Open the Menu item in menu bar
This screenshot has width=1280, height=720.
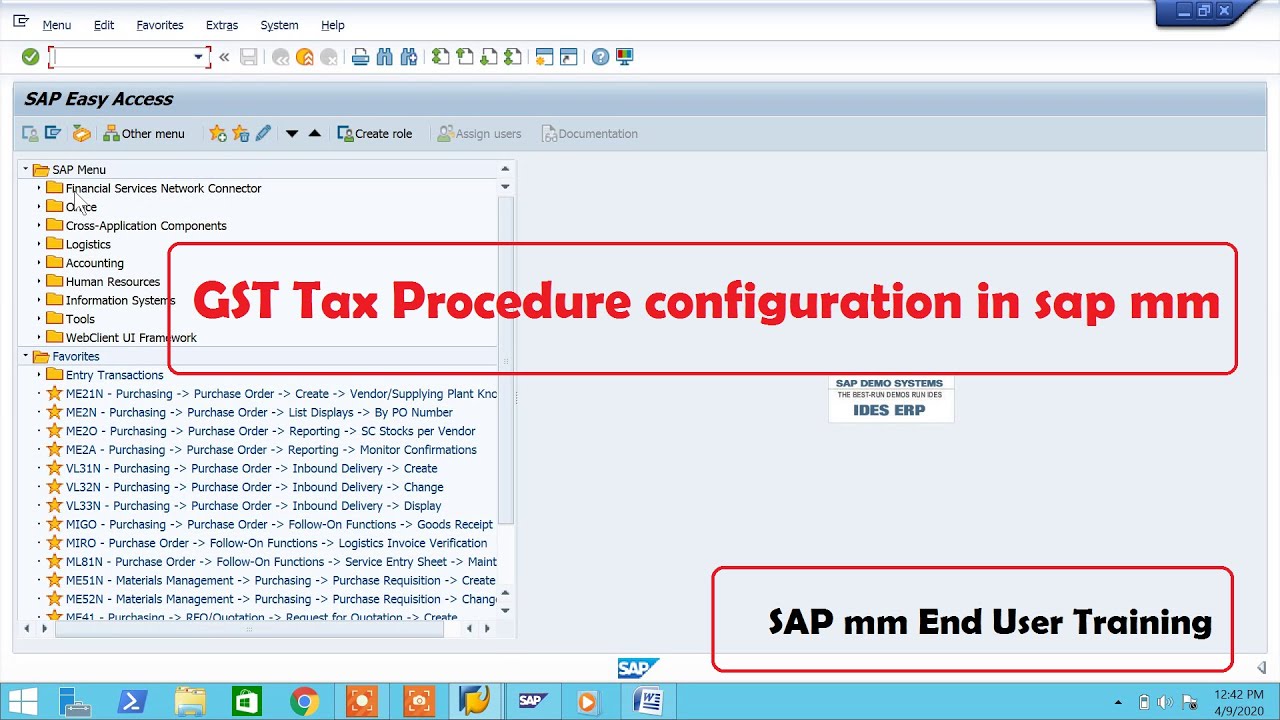(56, 25)
